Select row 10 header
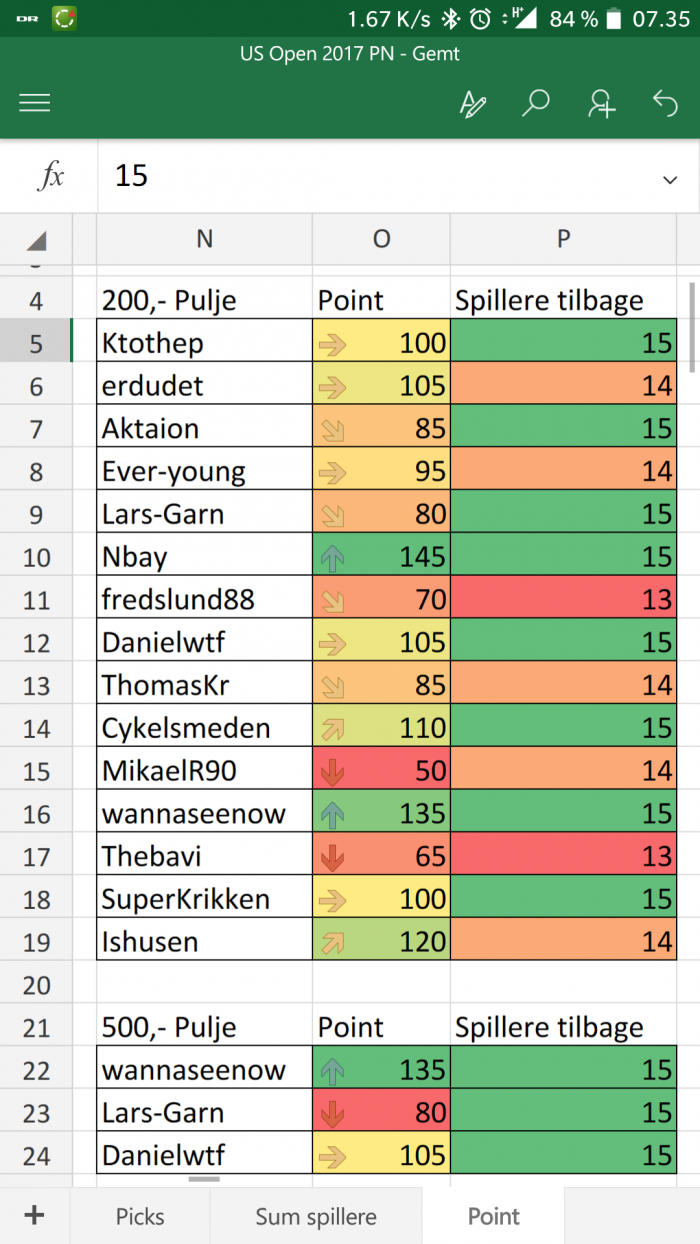Screen dimensions: 700x1244 click(37, 556)
